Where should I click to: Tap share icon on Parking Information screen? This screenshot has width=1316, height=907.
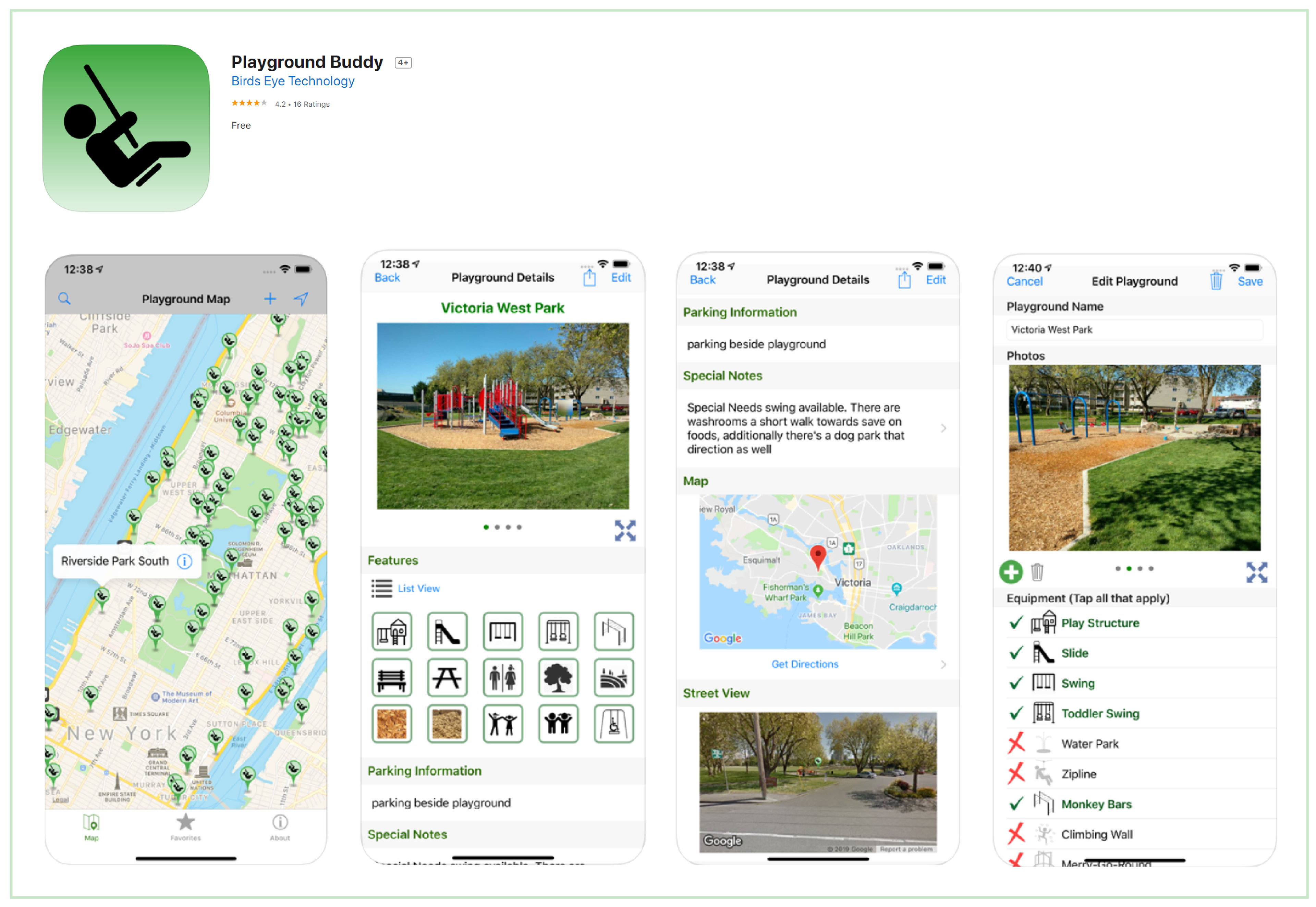pyautogui.click(x=904, y=280)
